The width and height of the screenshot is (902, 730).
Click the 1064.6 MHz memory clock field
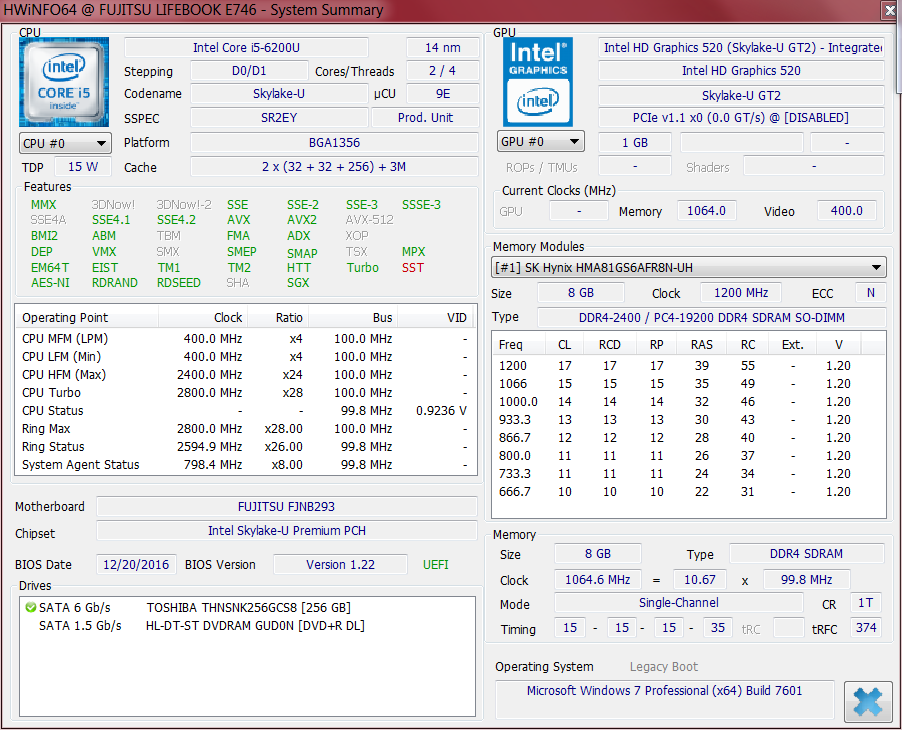point(597,580)
